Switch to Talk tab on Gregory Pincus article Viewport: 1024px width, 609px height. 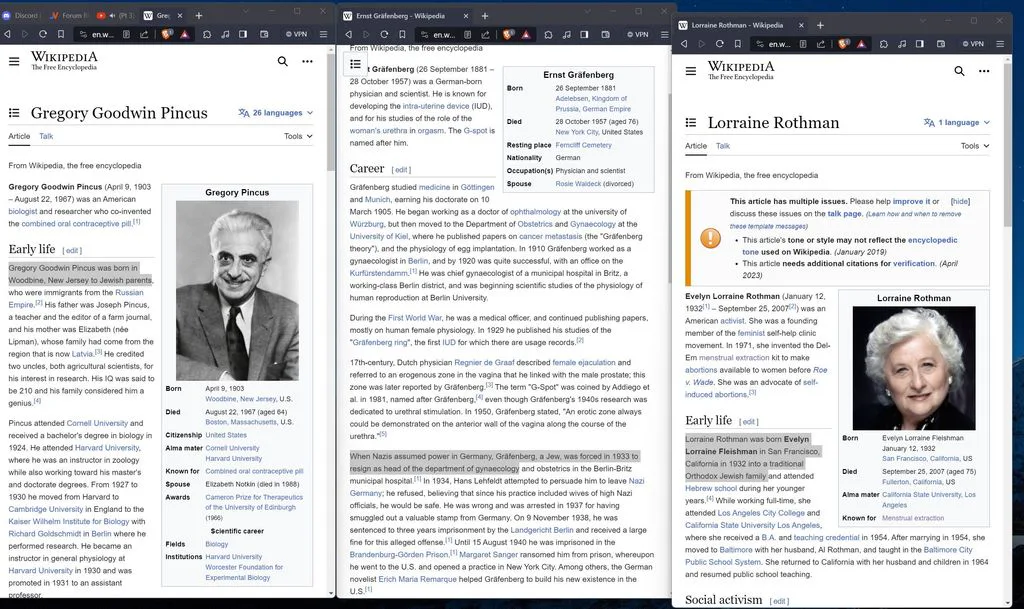(46, 136)
